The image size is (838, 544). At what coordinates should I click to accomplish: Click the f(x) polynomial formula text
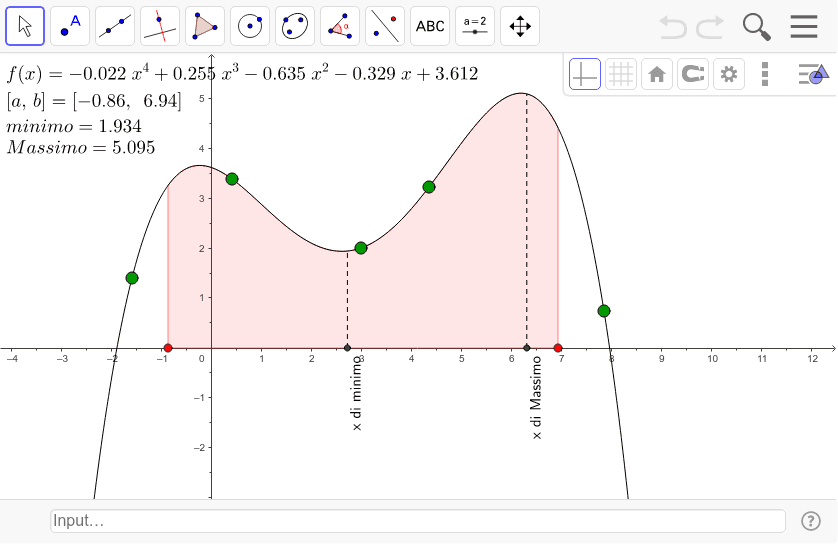point(242,73)
